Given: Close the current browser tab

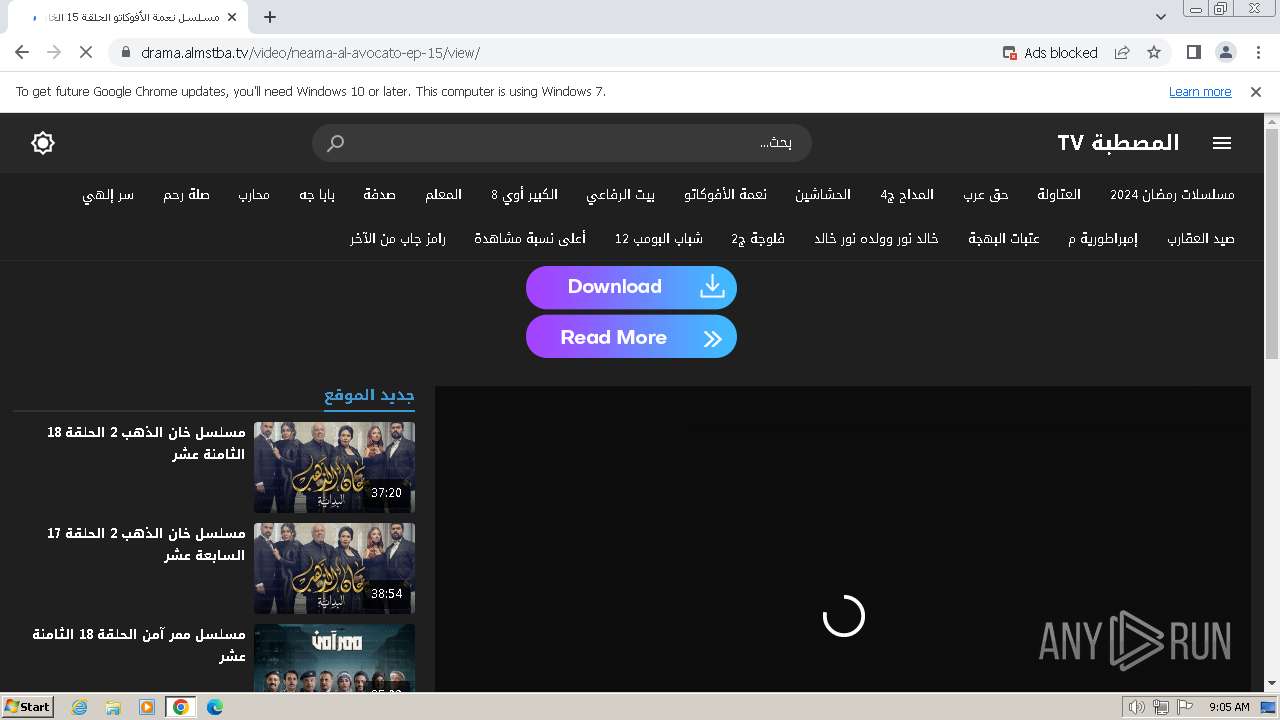Looking at the screenshot, I should [232, 17].
